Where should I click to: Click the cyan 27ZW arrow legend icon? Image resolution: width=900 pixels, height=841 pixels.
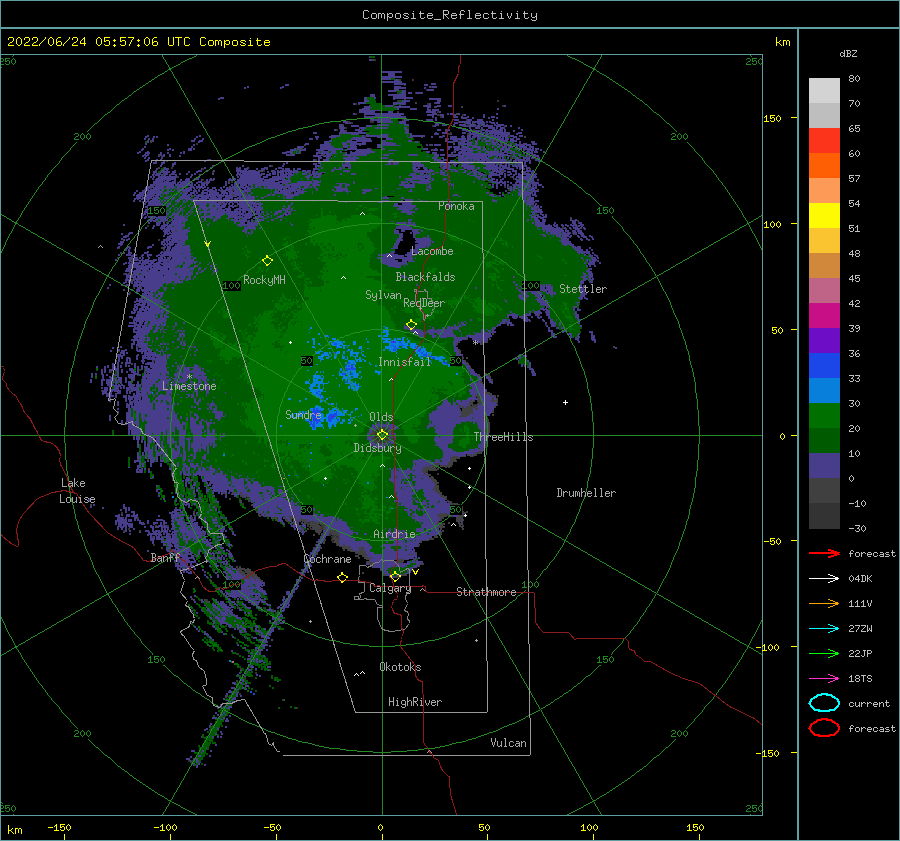(824, 629)
